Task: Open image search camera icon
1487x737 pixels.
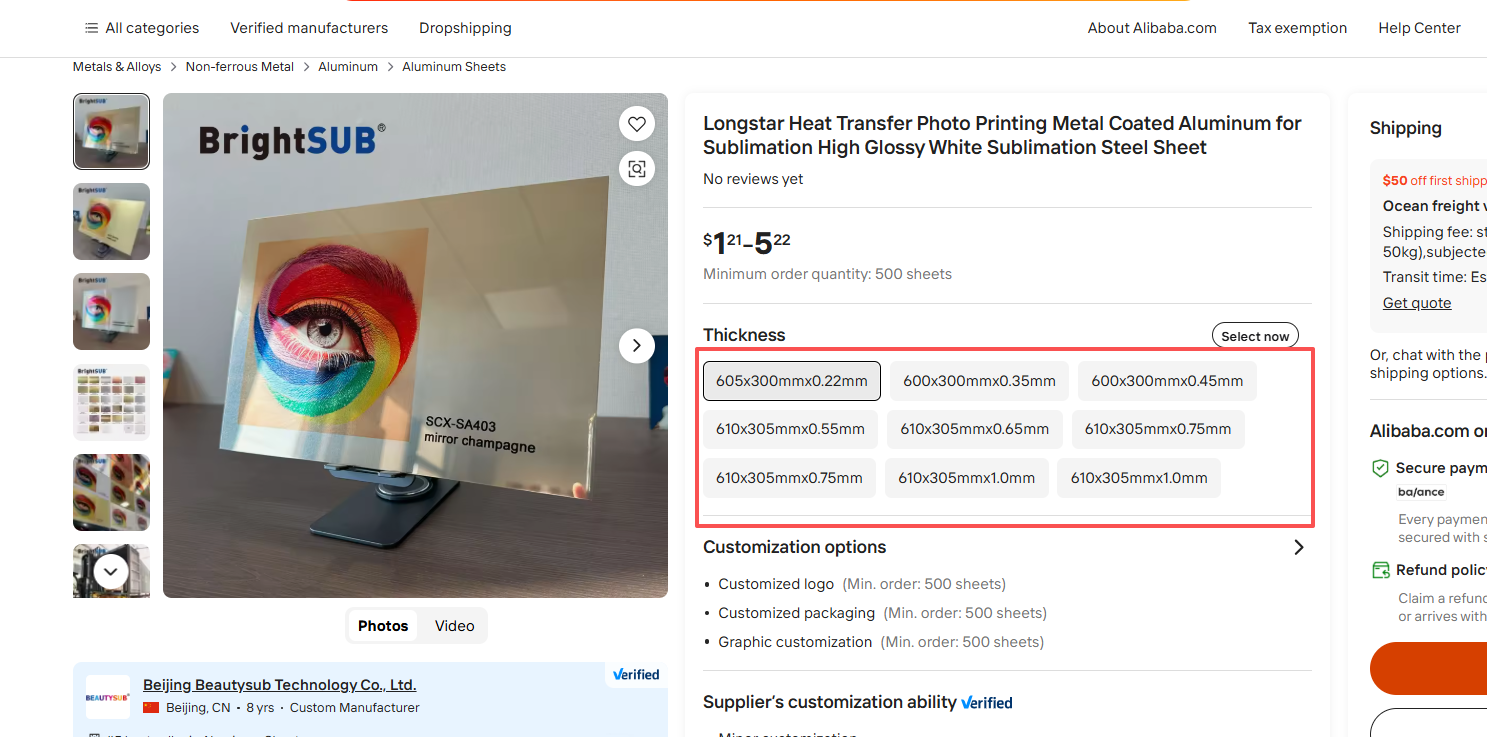Action: (637, 169)
